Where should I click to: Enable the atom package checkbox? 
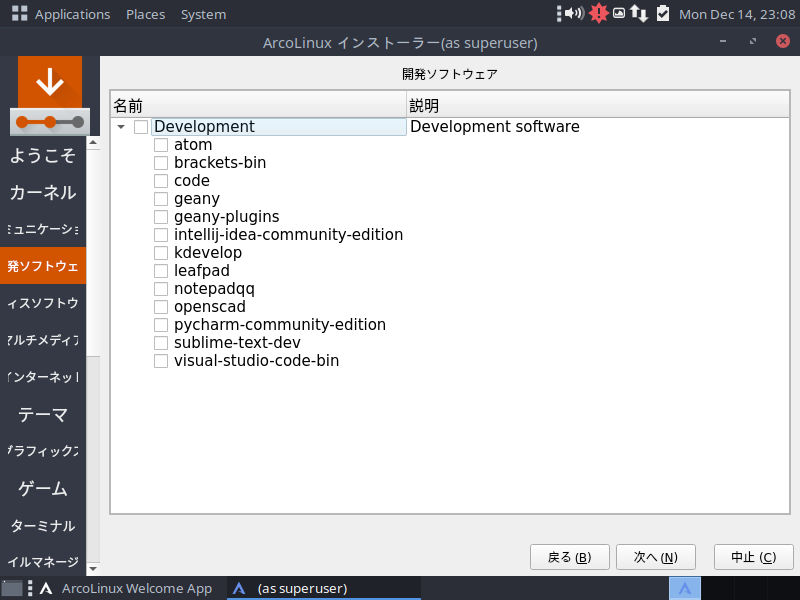pyautogui.click(x=161, y=145)
